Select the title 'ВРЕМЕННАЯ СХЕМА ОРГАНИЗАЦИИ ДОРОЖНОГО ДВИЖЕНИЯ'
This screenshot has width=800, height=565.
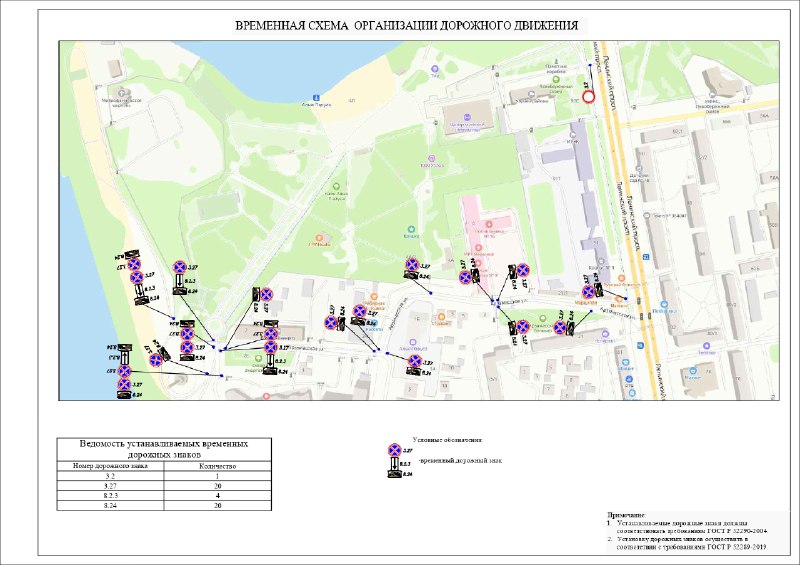coord(397,24)
